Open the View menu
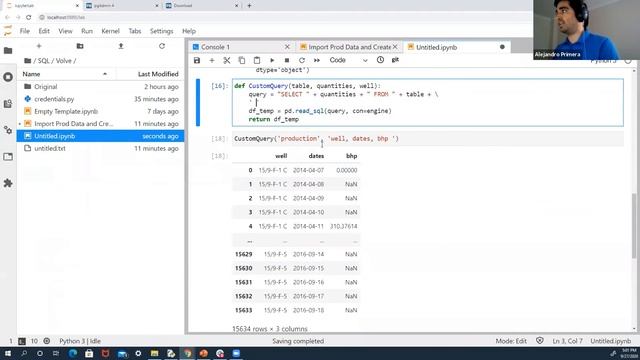640x360 pixels. pyautogui.click(x=65, y=31)
